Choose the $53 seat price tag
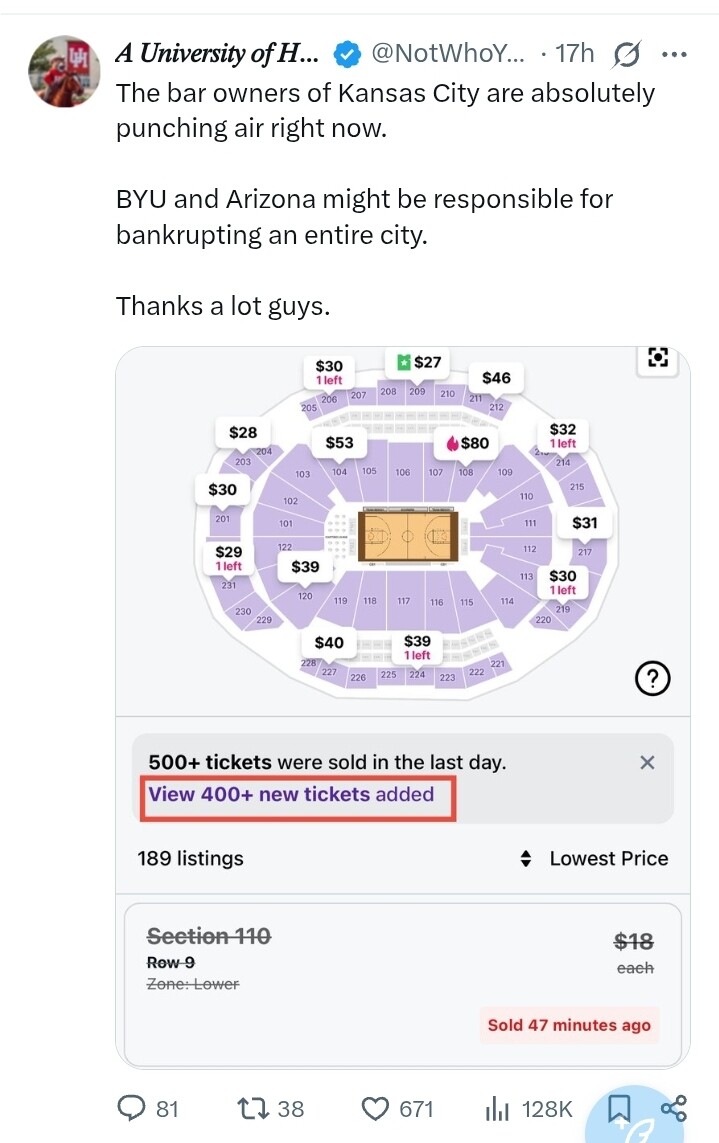The width and height of the screenshot is (719, 1143). (x=339, y=443)
